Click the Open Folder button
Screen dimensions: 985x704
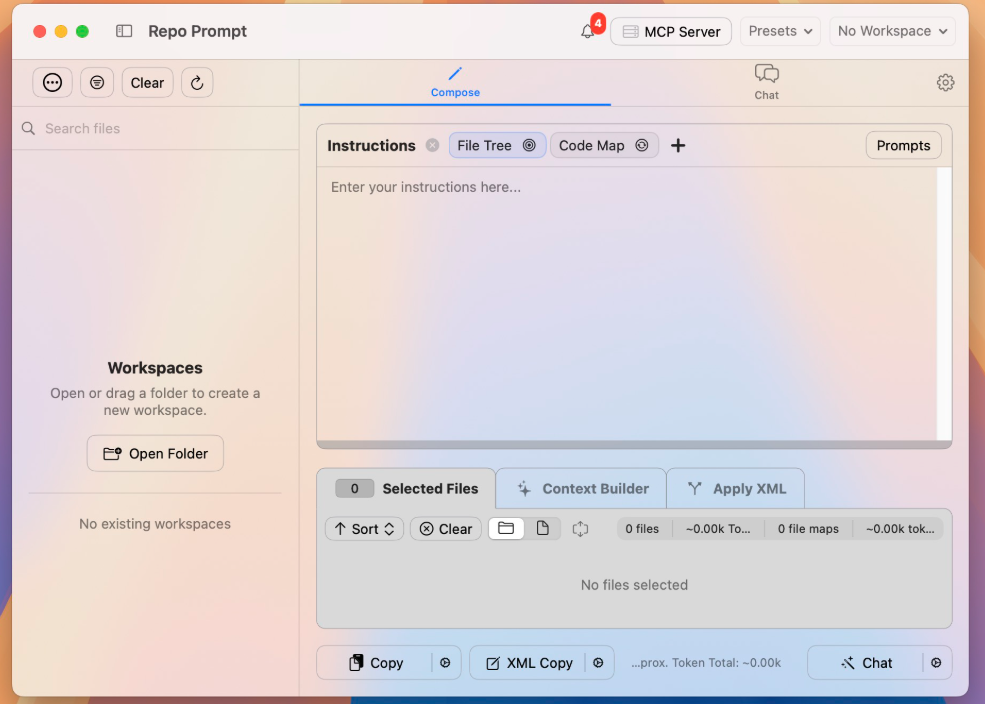[x=155, y=454]
